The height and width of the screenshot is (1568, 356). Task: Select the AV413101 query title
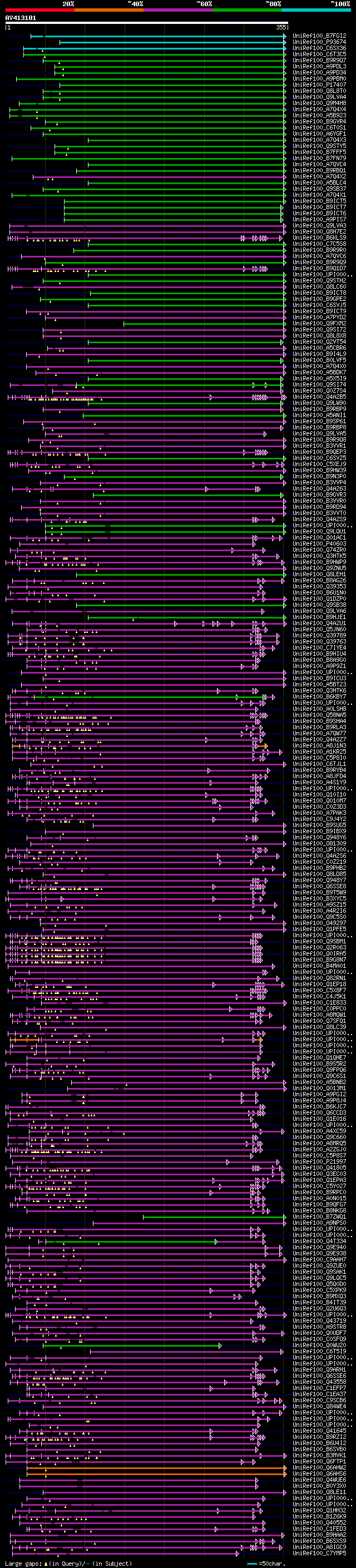21,18
